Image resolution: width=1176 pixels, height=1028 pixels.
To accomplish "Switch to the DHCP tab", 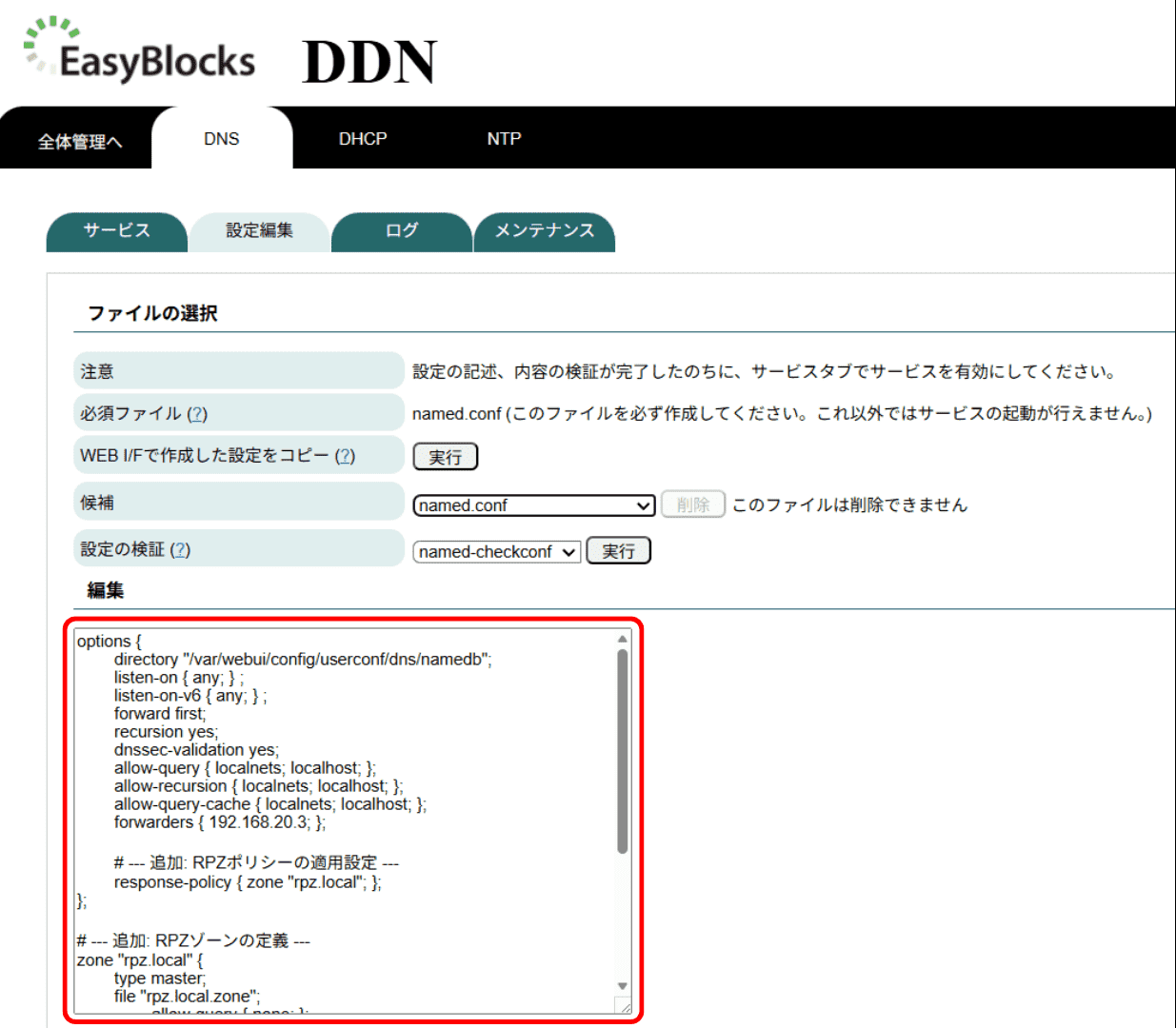I will 363,139.
